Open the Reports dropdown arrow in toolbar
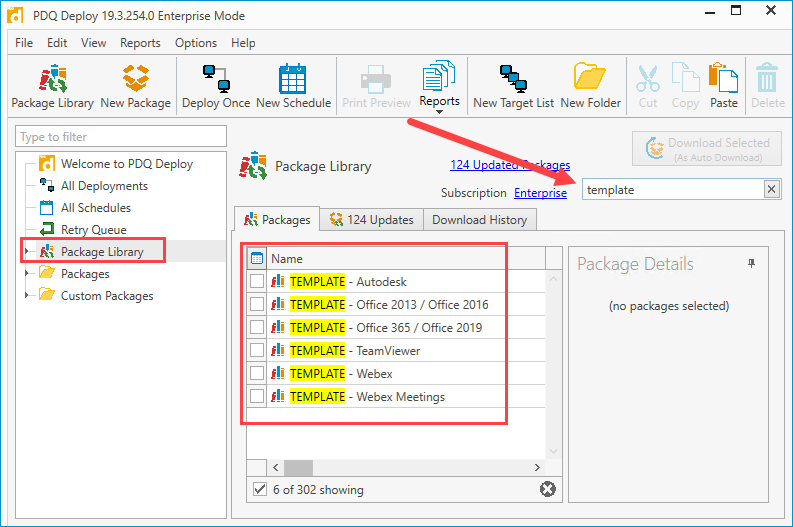This screenshot has height=527, width=793. click(x=439, y=112)
